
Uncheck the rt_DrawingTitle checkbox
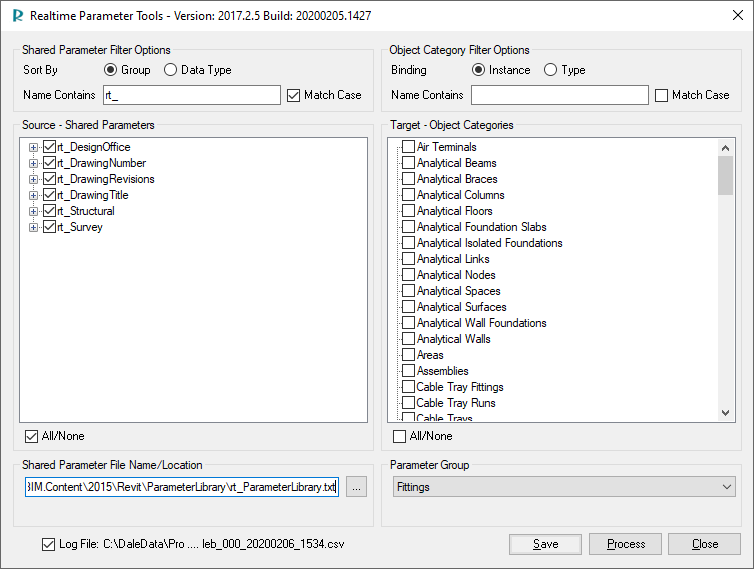coord(50,195)
